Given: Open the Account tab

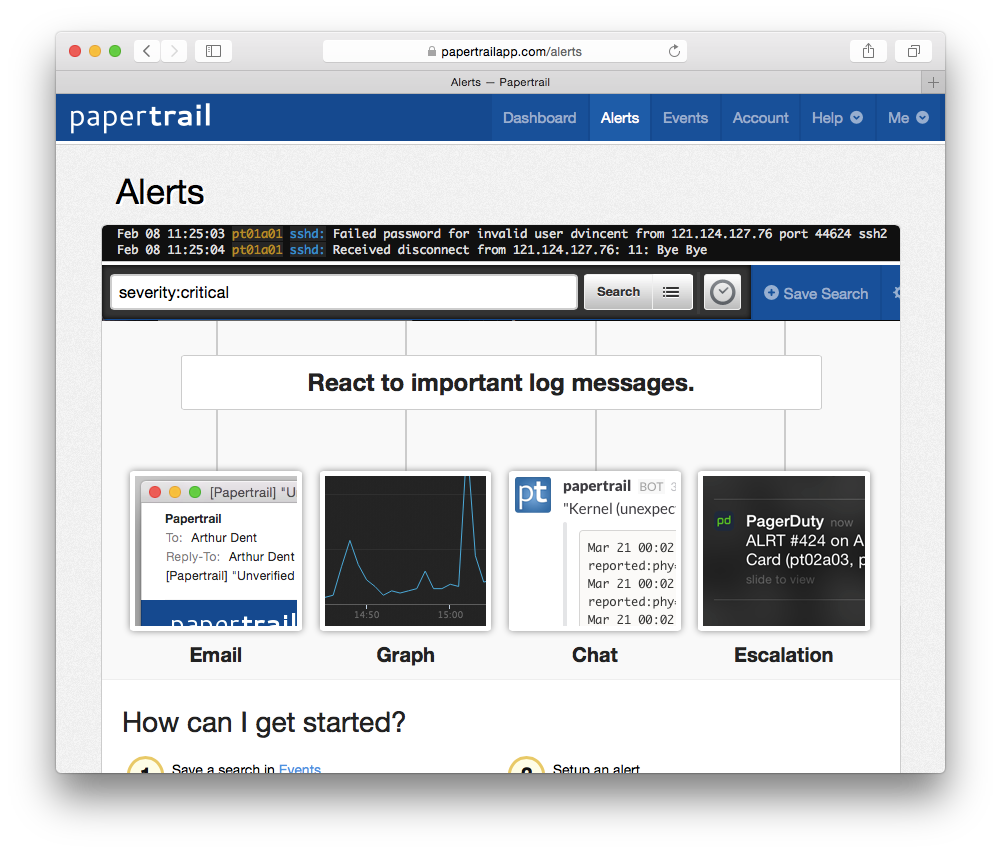Looking at the screenshot, I should point(760,118).
